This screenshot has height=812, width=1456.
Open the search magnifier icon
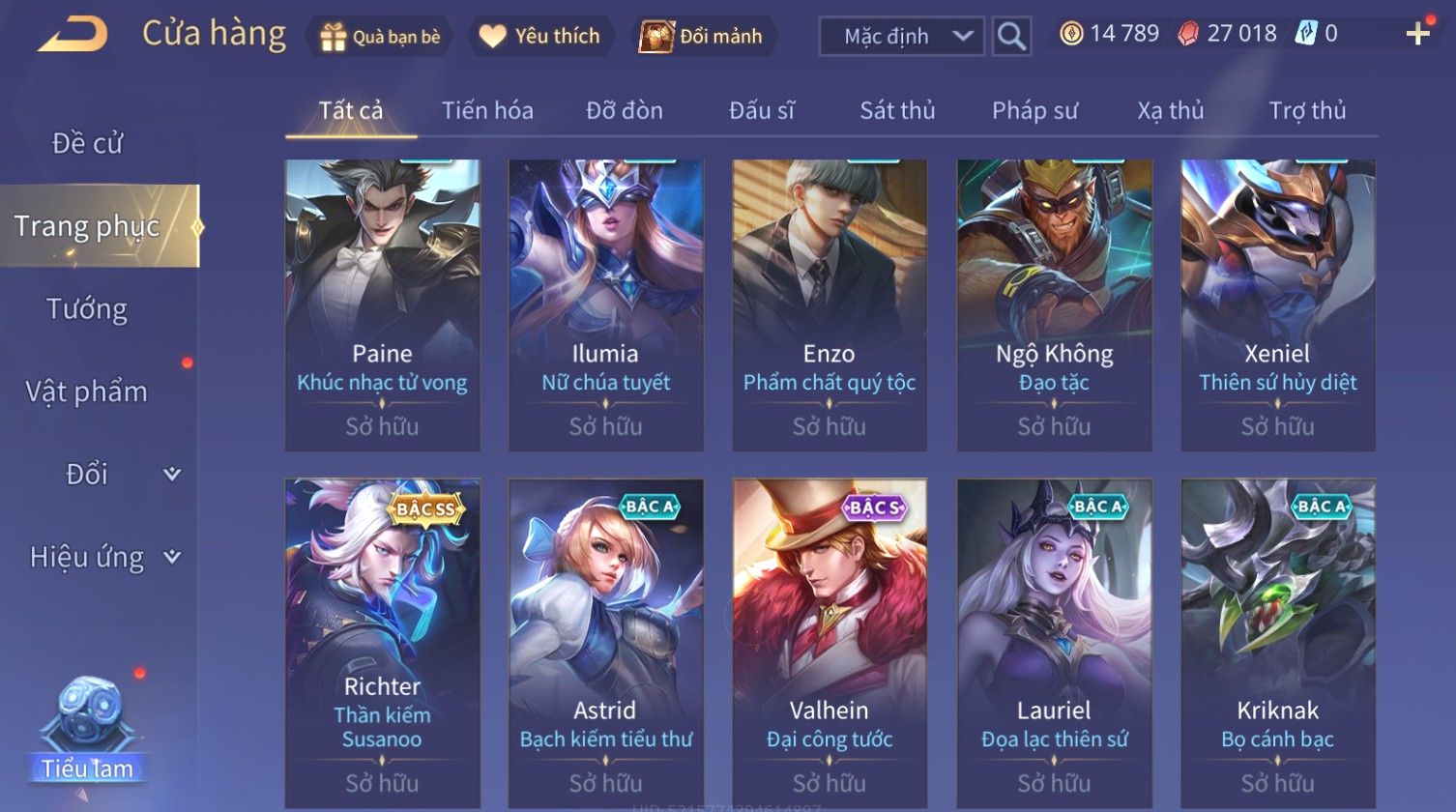point(1011,37)
